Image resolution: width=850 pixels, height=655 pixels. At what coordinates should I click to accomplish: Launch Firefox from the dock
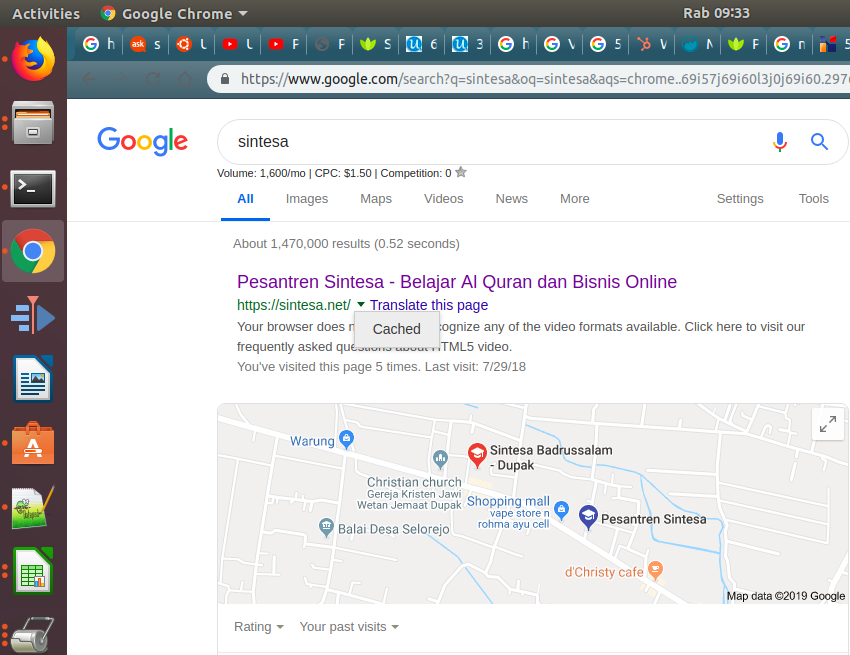pyautogui.click(x=33, y=59)
